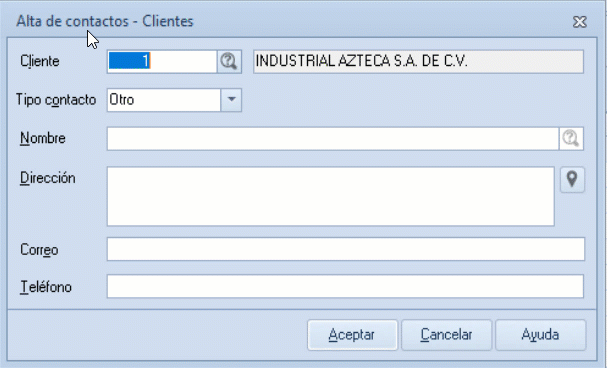The width and height of the screenshot is (608, 368).
Task: Click the Dirección label
Action: click(x=48, y=178)
